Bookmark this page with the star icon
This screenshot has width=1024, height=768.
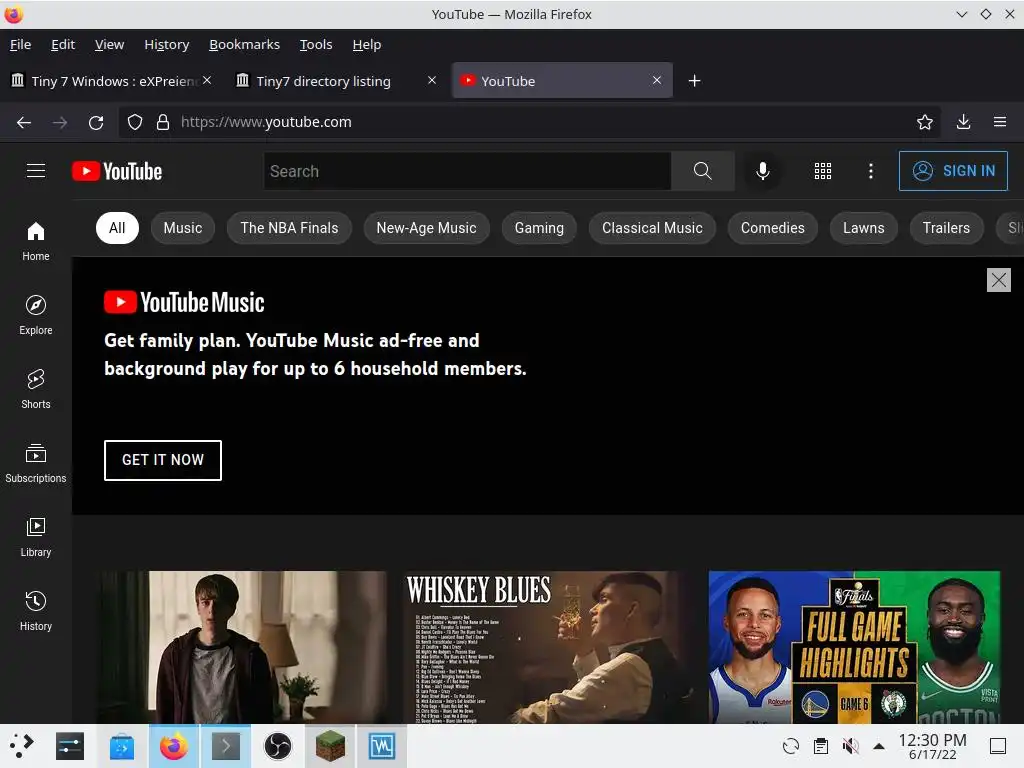[925, 122]
